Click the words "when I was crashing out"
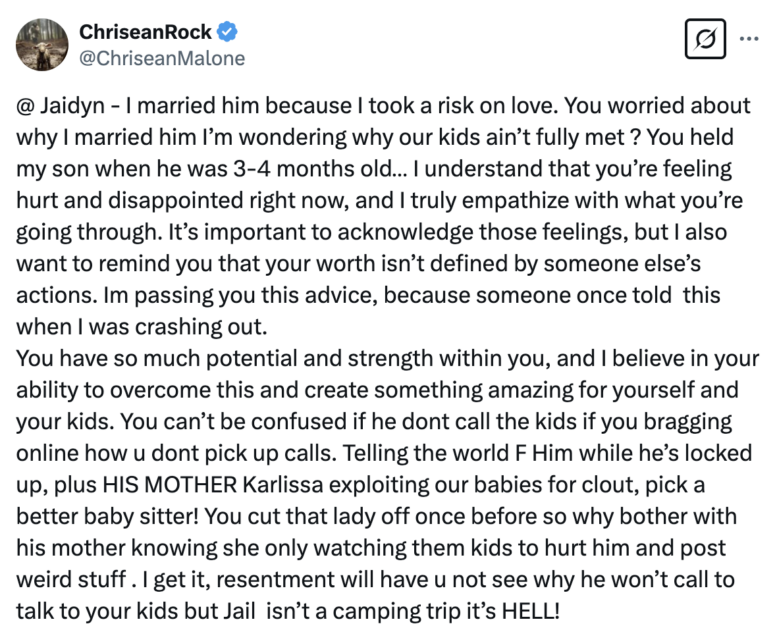 point(141,327)
